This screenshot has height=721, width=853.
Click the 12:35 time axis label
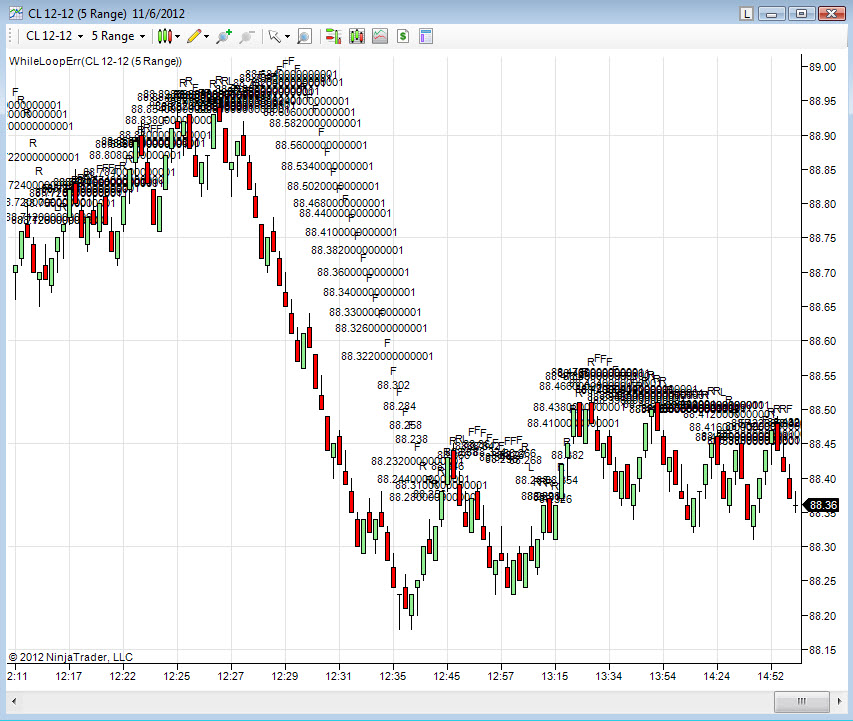pyautogui.click(x=393, y=676)
